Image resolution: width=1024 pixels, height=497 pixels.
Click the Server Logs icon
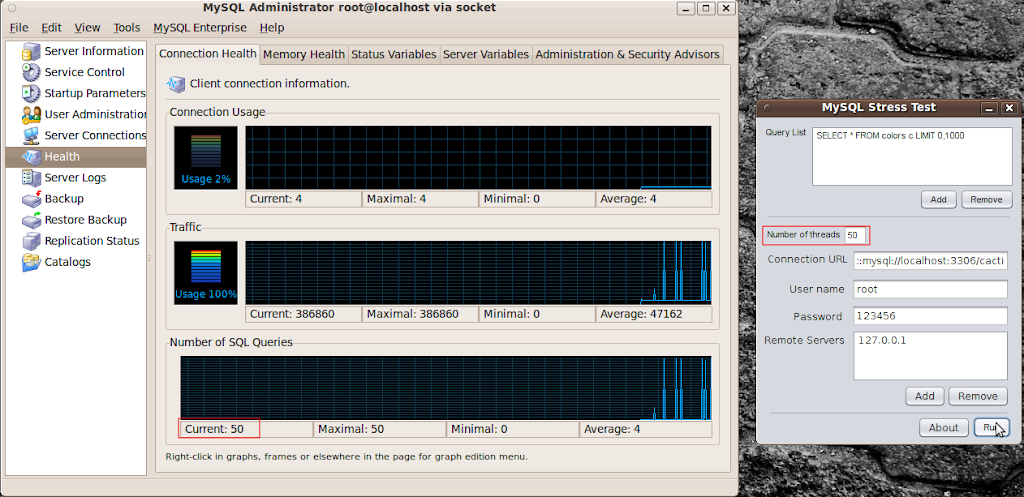(31, 178)
